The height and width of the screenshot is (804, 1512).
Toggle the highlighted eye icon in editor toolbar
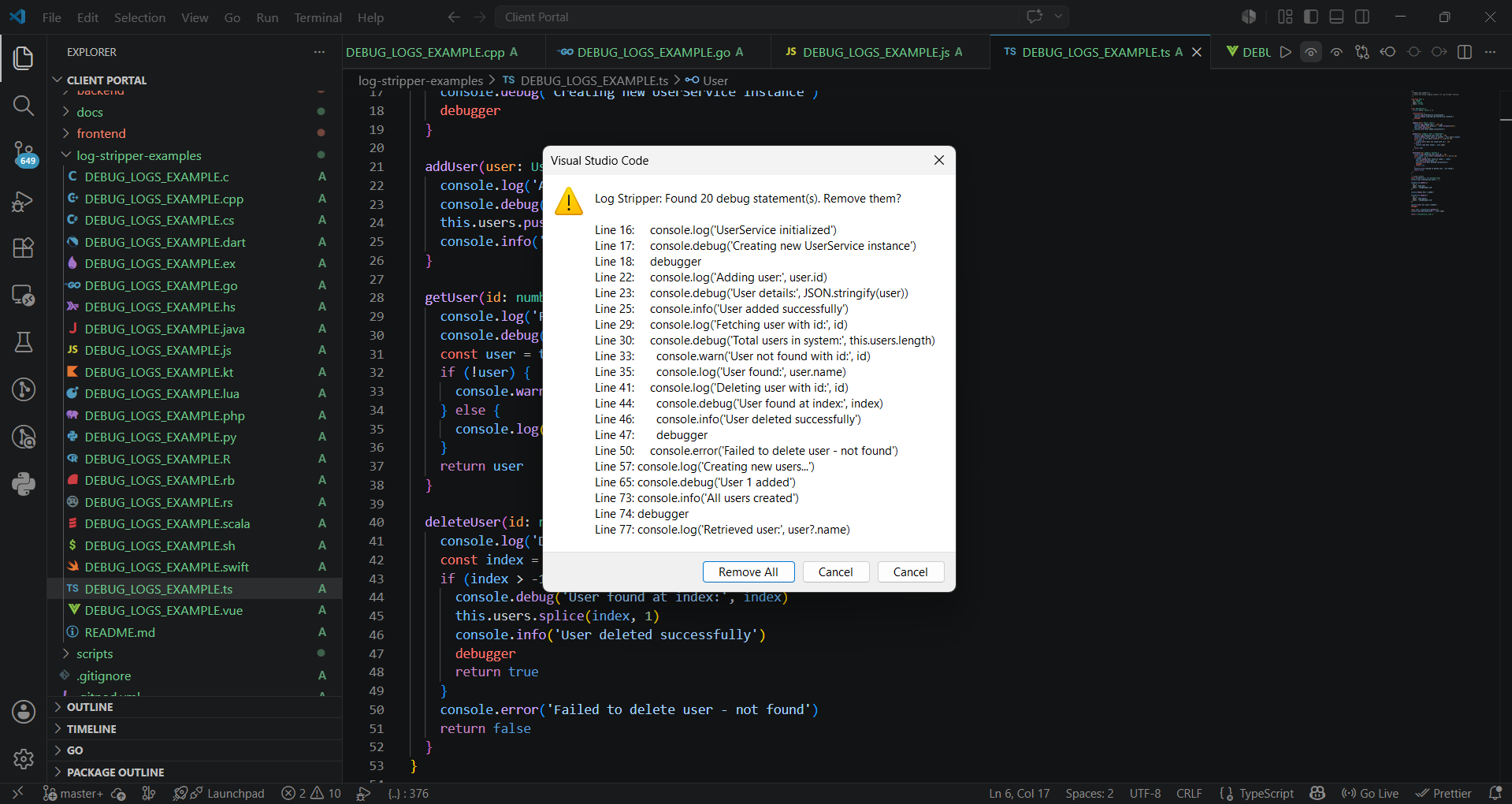1311,52
